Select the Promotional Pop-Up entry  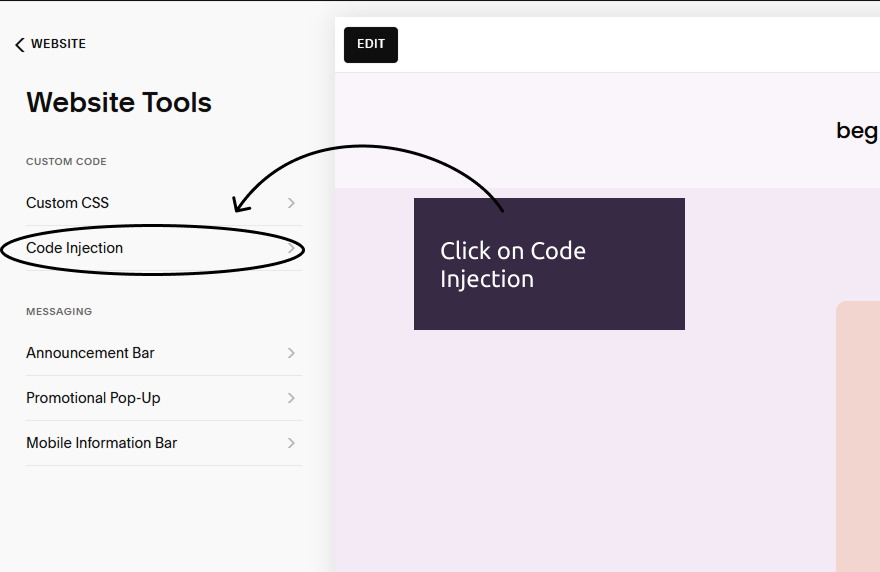[x=164, y=398]
